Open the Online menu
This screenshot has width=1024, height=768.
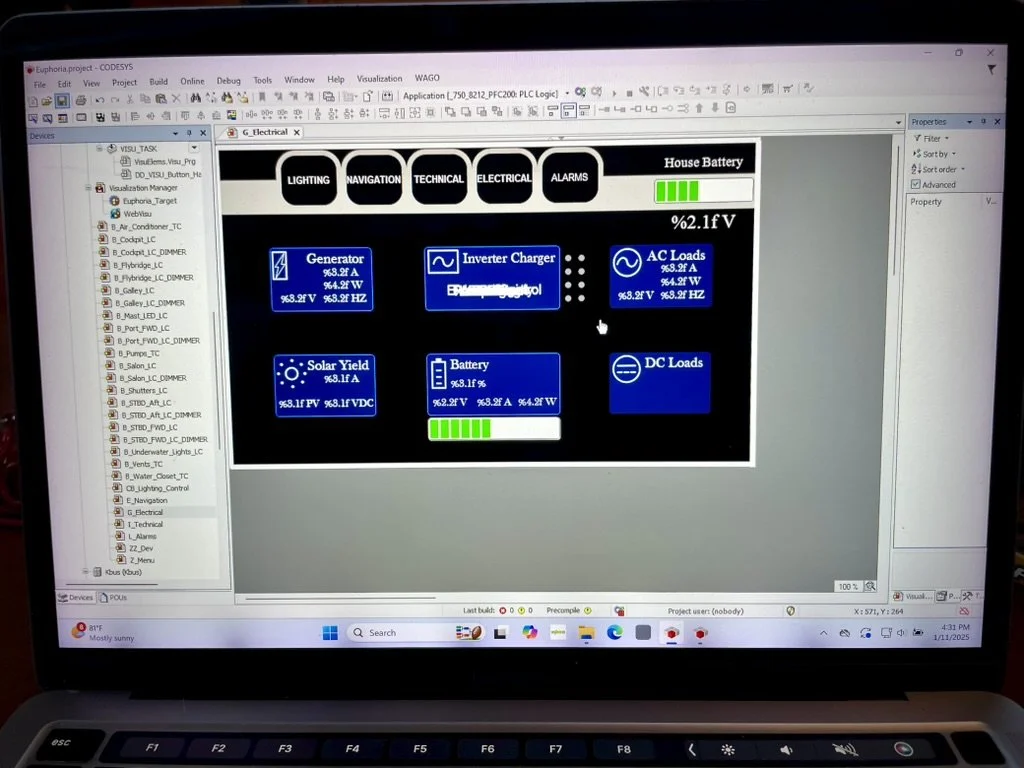pos(192,81)
